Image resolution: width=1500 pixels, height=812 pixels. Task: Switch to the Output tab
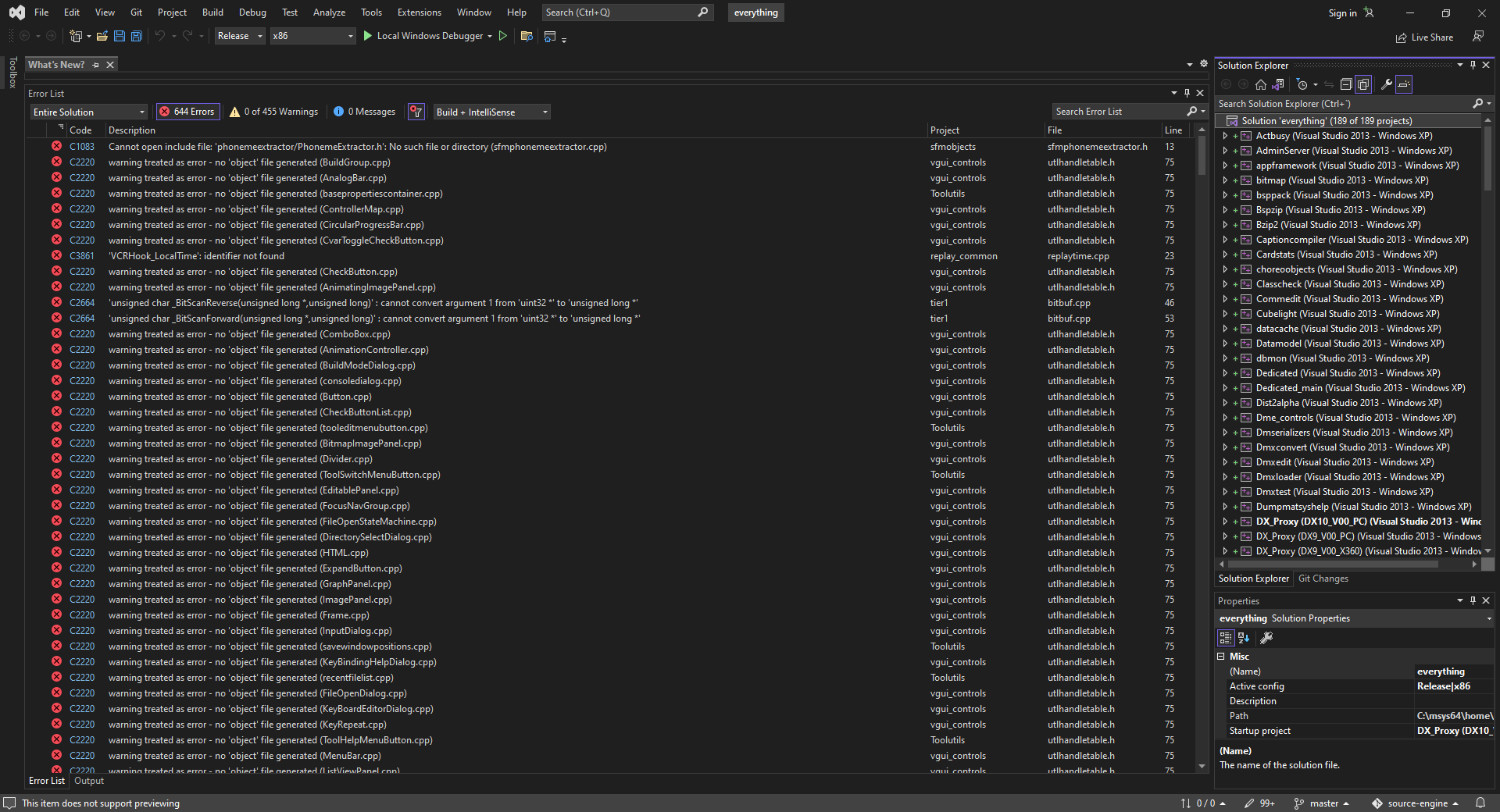coord(88,781)
